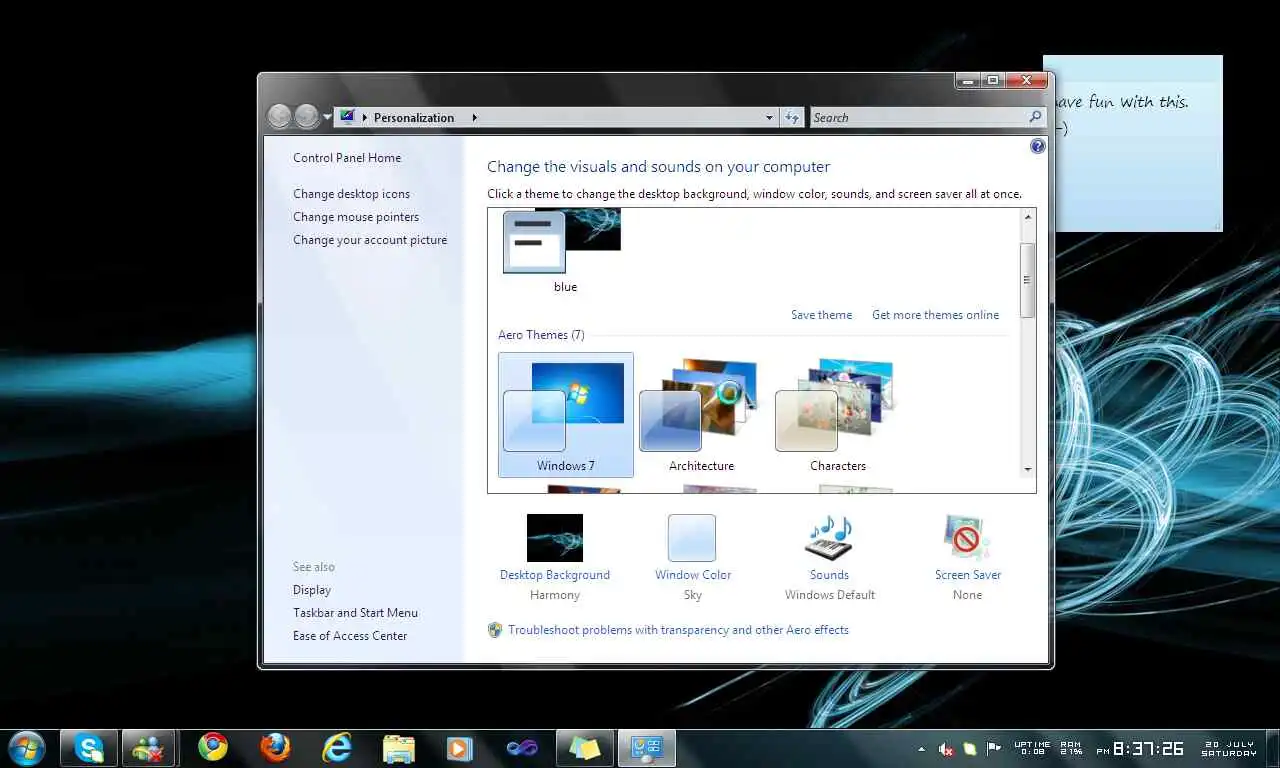Open Skype from the taskbar
This screenshot has height=768, width=1280.
88,748
